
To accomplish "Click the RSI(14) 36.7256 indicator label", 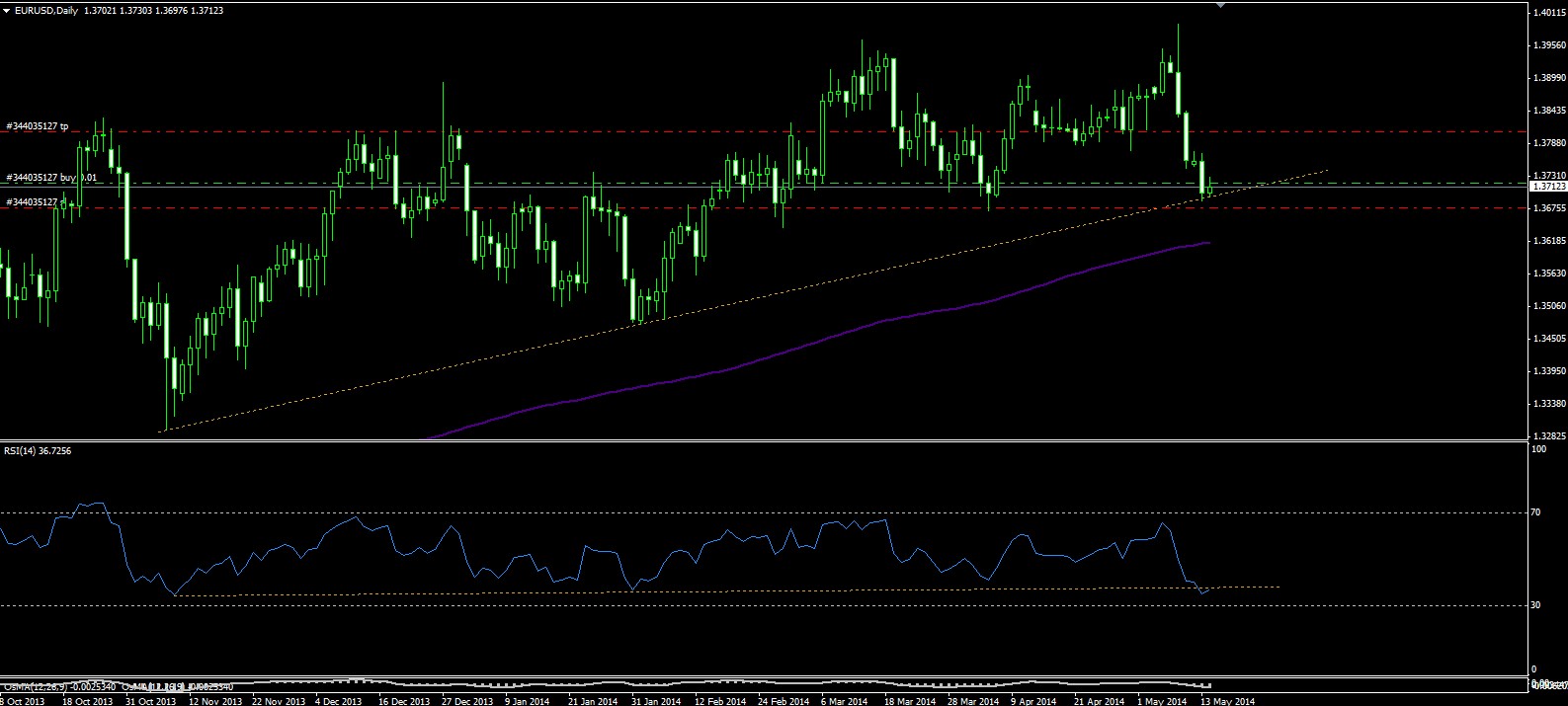I will pyautogui.click(x=38, y=450).
